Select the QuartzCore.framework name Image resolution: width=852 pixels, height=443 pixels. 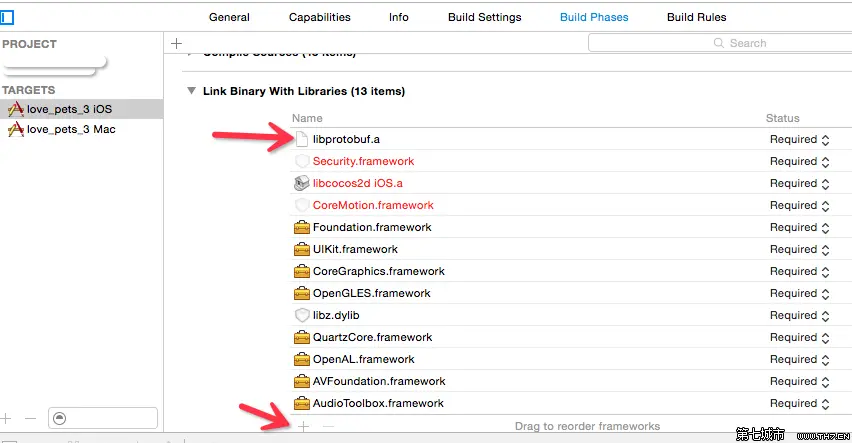(372, 337)
